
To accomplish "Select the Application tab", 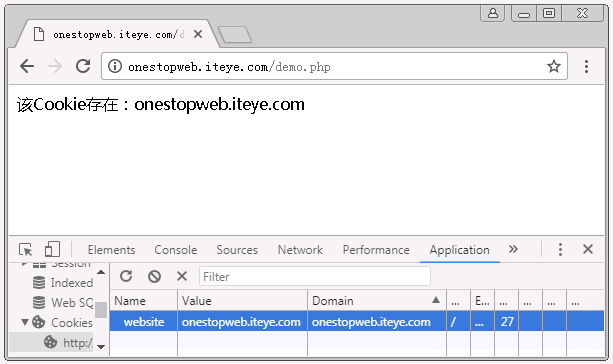I will point(459,250).
